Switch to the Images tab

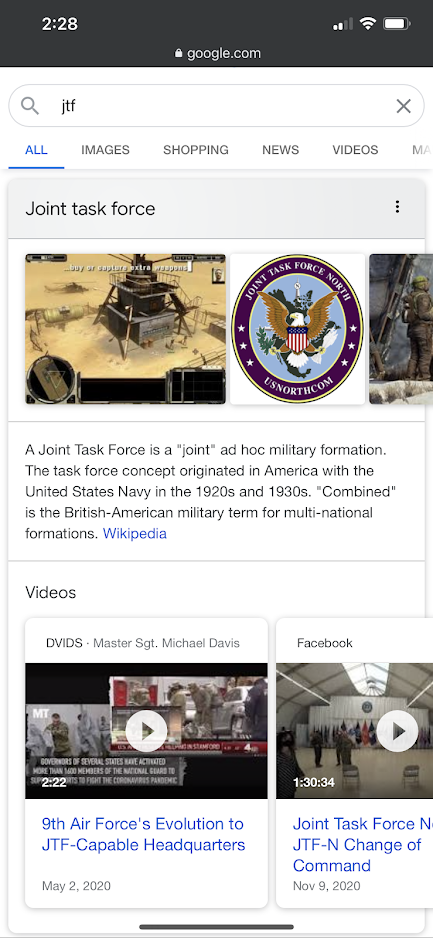click(105, 150)
